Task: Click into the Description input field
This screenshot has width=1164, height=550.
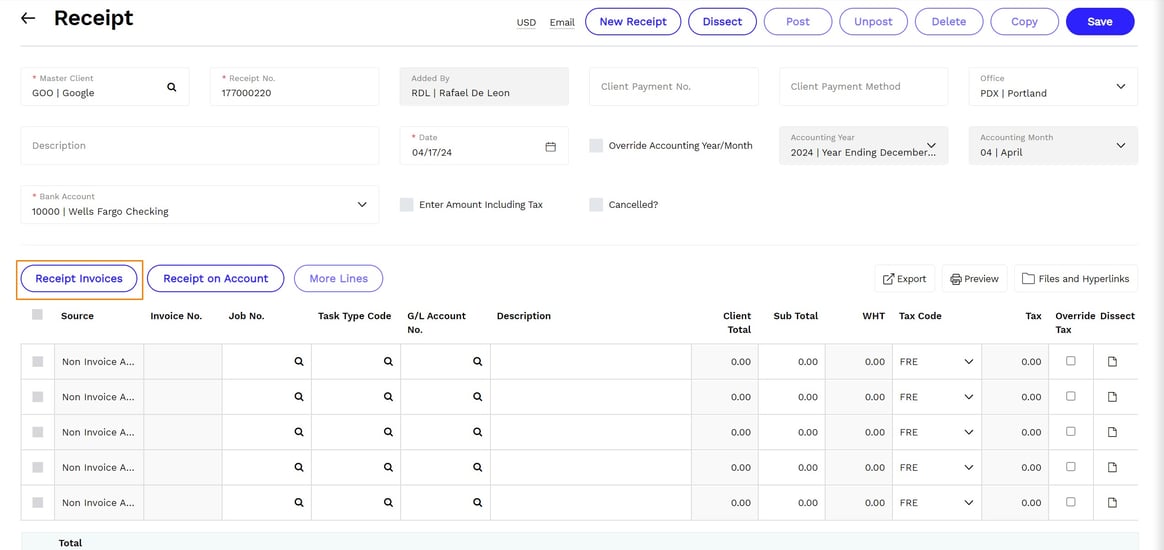Action: (x=200, y=146)
